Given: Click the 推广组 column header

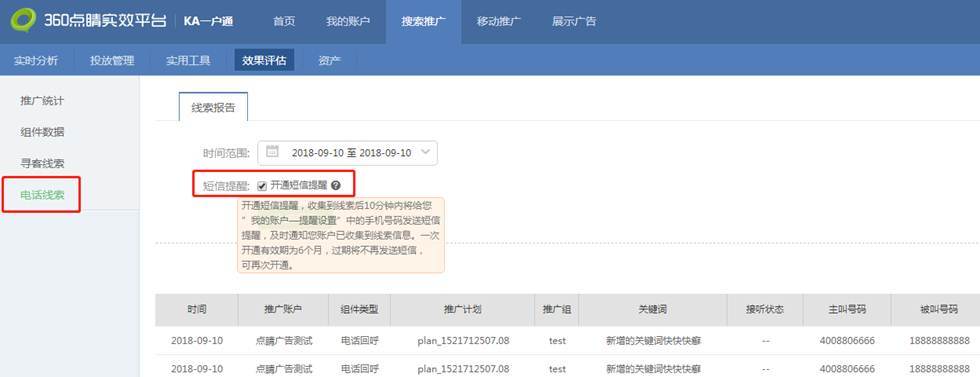Looking at the screenshot, I should click(557, 309).
